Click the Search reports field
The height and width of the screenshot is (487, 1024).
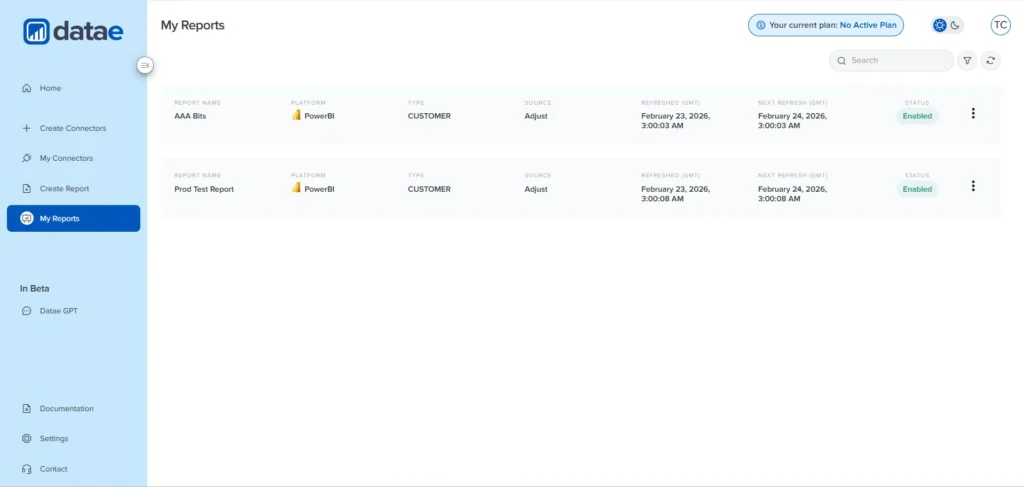(895, 61)
